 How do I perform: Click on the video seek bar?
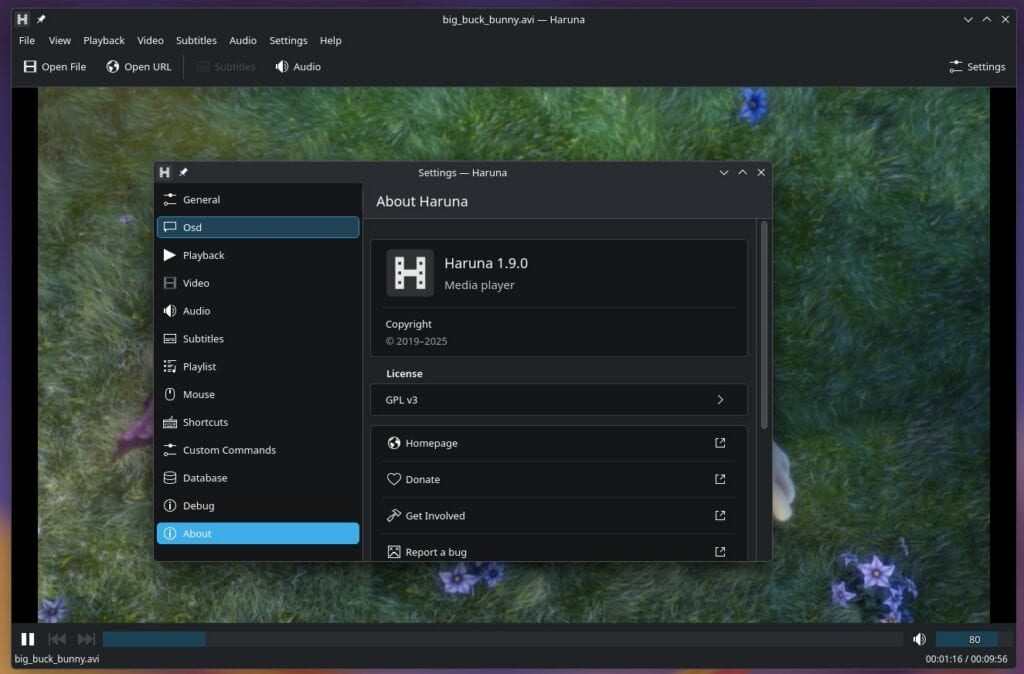502,639
